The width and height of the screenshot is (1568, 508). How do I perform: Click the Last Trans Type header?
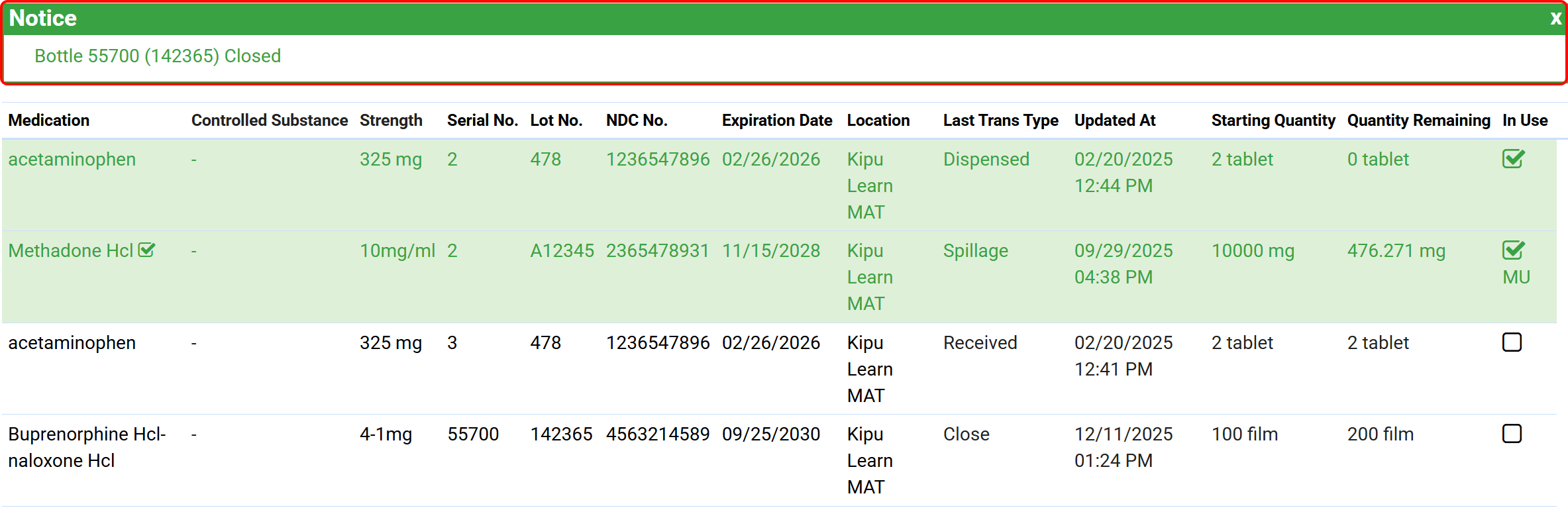tap(1000, 121)
